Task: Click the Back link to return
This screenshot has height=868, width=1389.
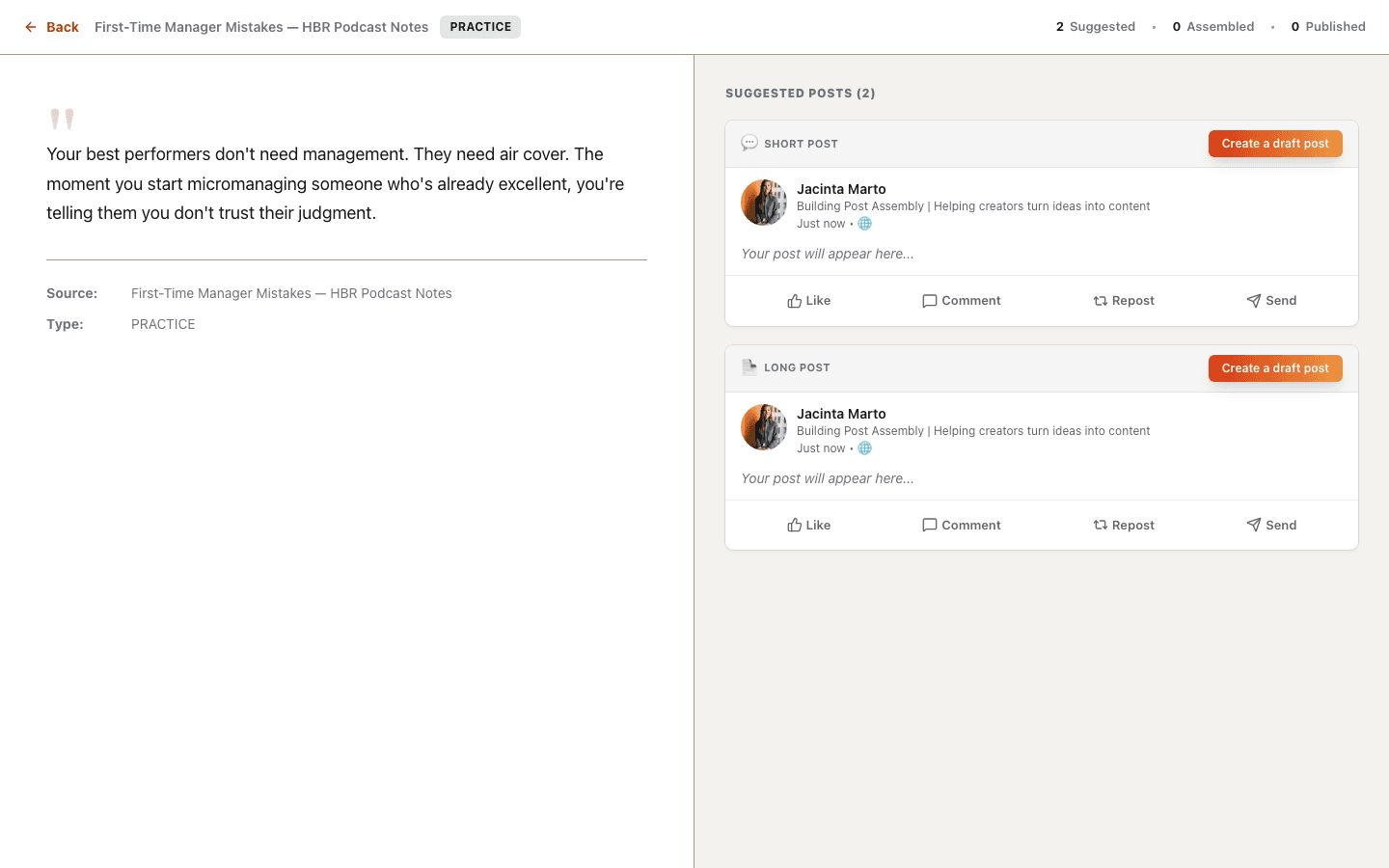Action: point(64,27)
